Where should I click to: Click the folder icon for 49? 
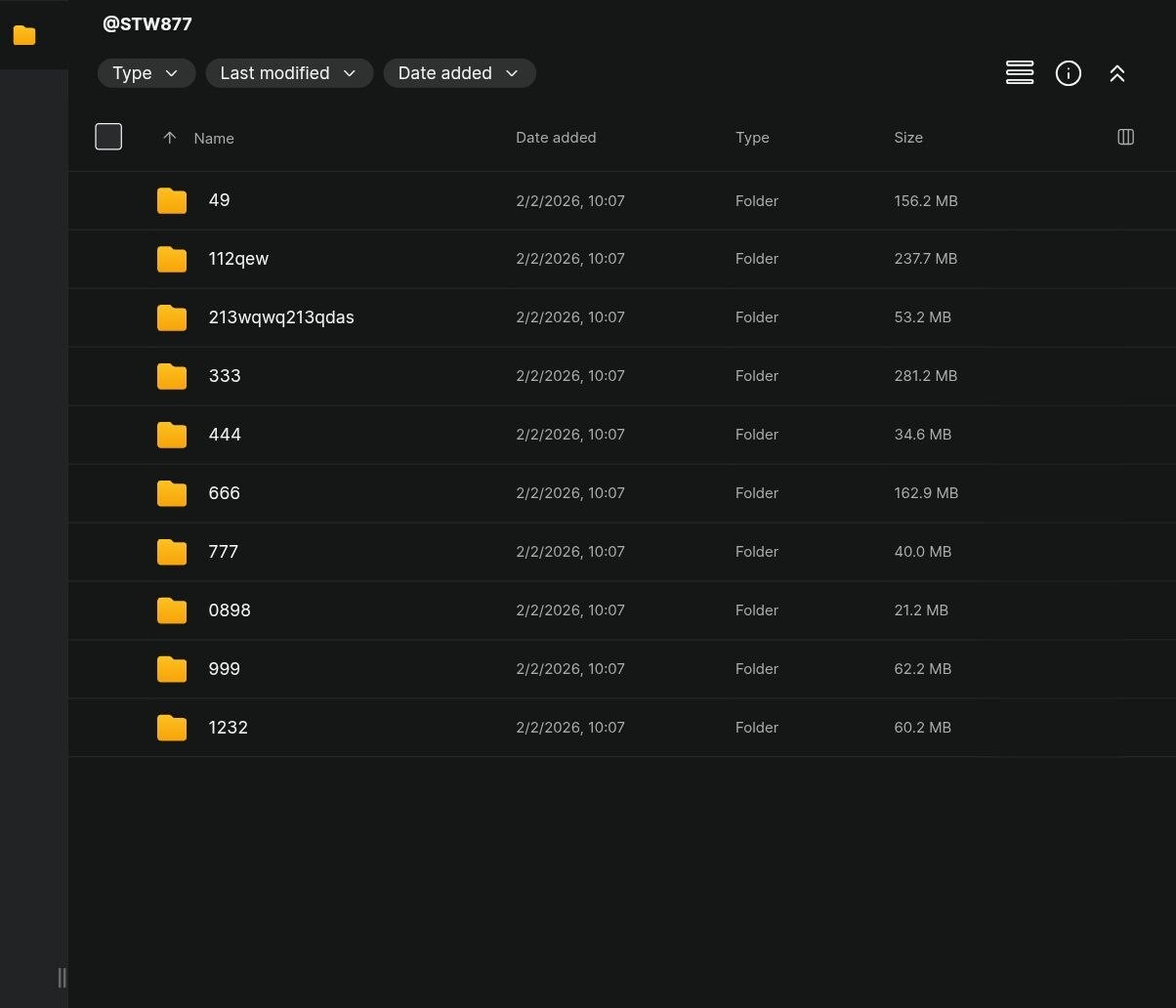[172, 200]
